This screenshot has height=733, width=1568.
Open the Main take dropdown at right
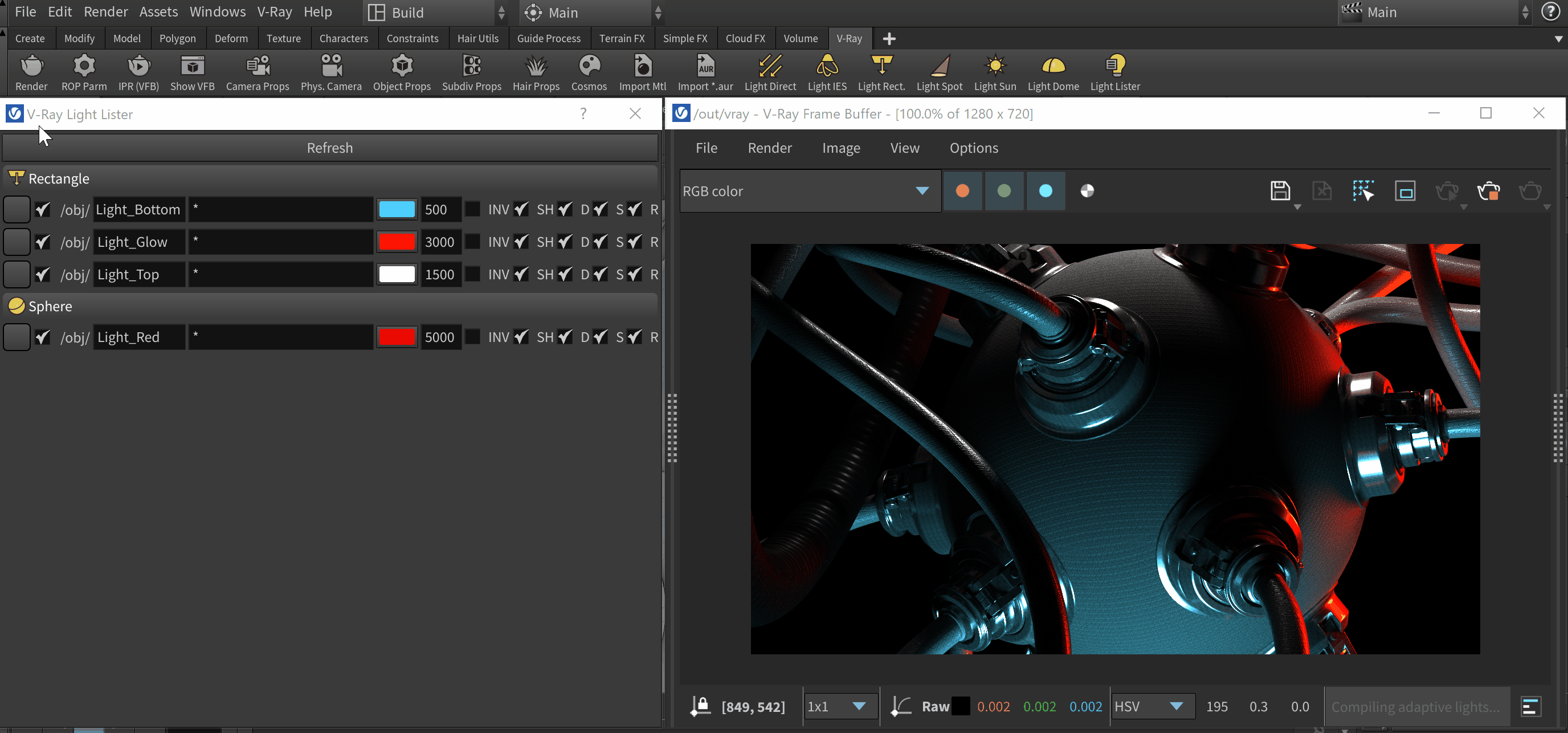(1435, 12)
